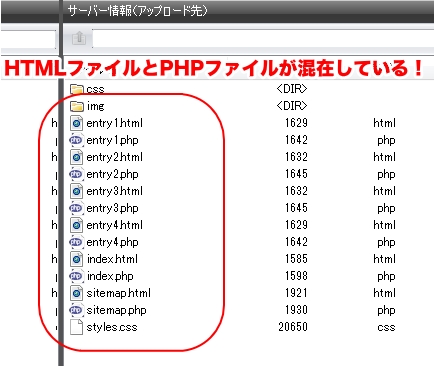Click the styles.css file icon

76,327
